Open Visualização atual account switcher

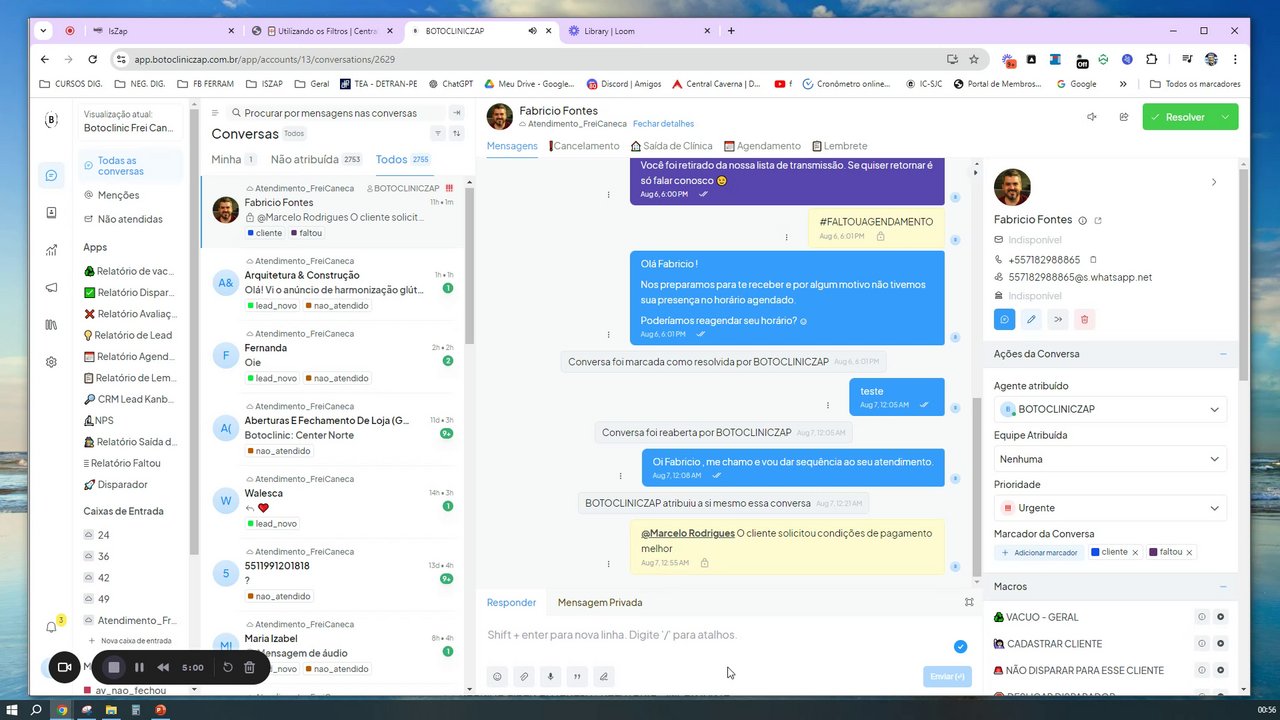(130, 121)
